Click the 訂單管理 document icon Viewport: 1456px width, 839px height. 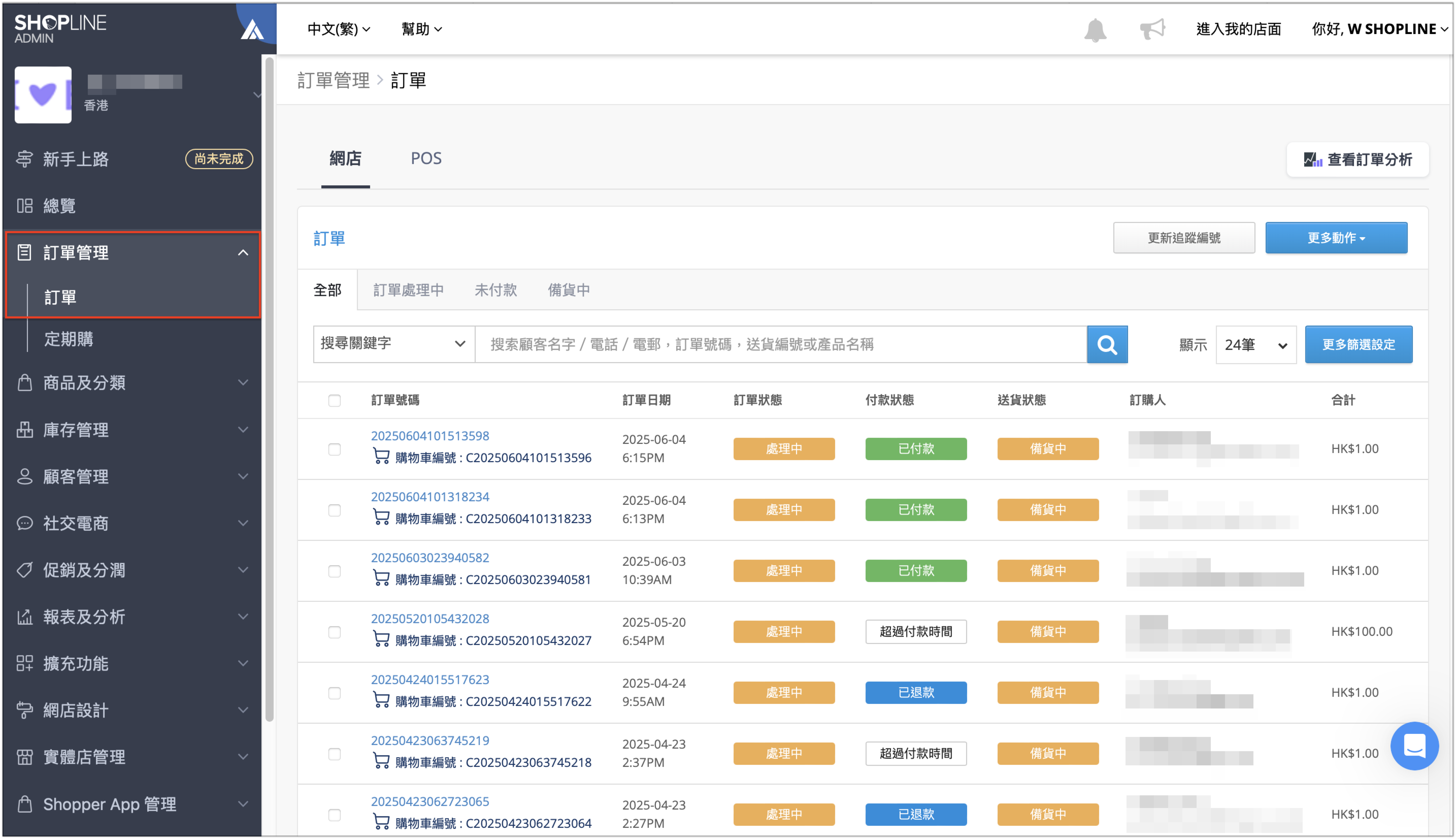(x=24, y=252)
